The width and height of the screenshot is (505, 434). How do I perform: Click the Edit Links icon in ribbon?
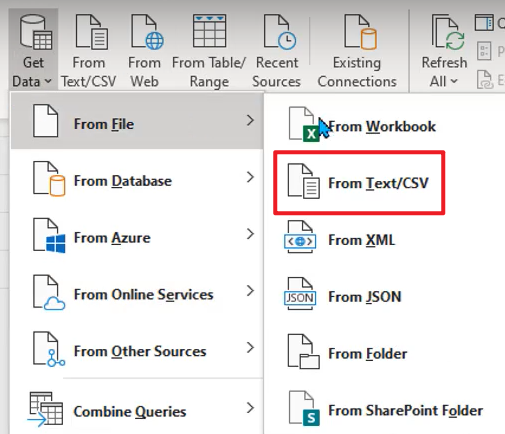click(x=484, y=79)
